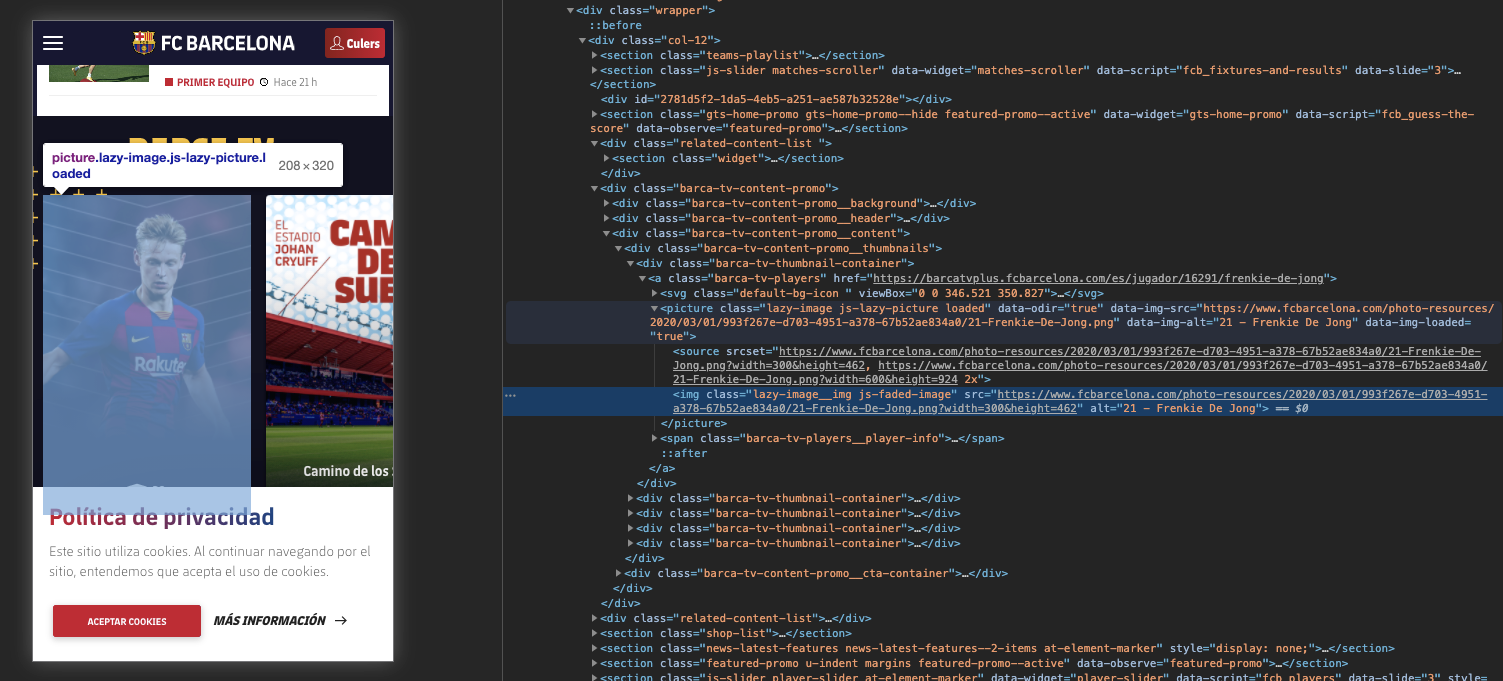Expand the gts-home-promo section node
This screenshot has width=1503, height=681.
(595, 114)
